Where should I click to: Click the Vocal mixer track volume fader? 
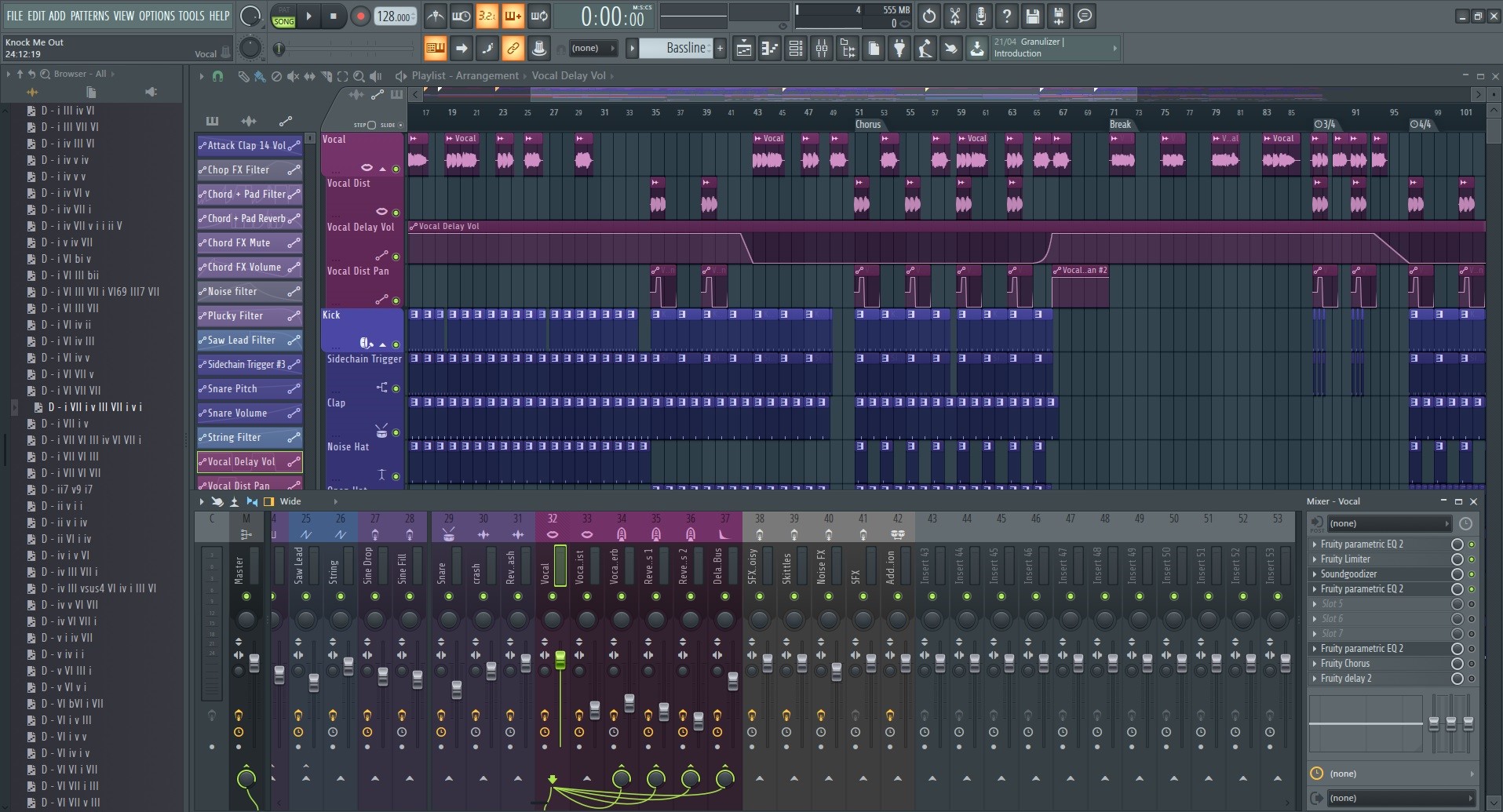click(x=560, y=660)
